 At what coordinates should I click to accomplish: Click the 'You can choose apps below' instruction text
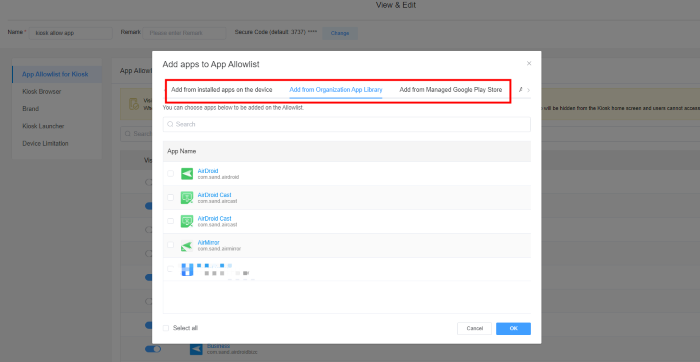coord(233,108)
